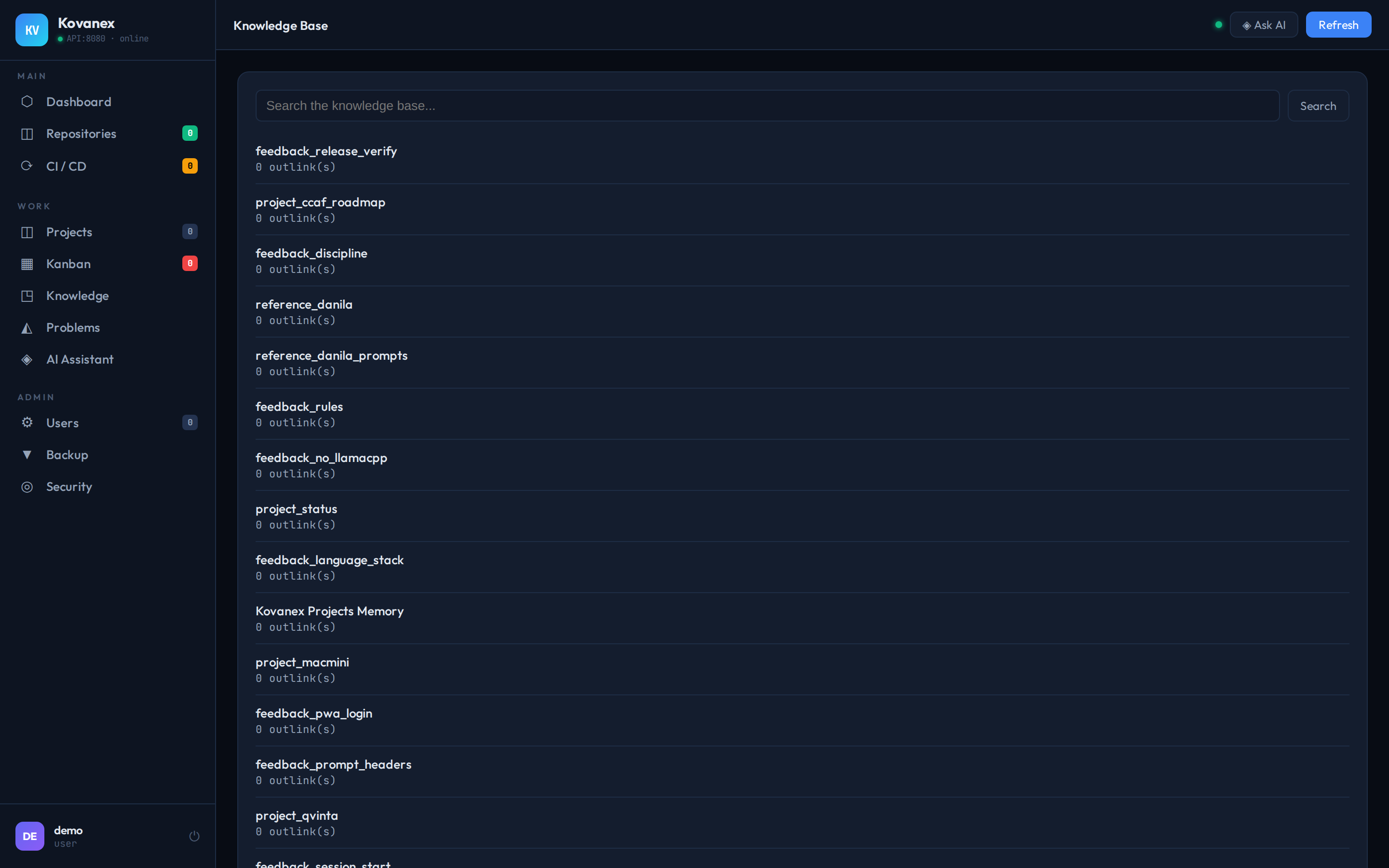Open the project_qvinta entry
This screenshot has height=868, width=1389.
(x=803, y=823)
